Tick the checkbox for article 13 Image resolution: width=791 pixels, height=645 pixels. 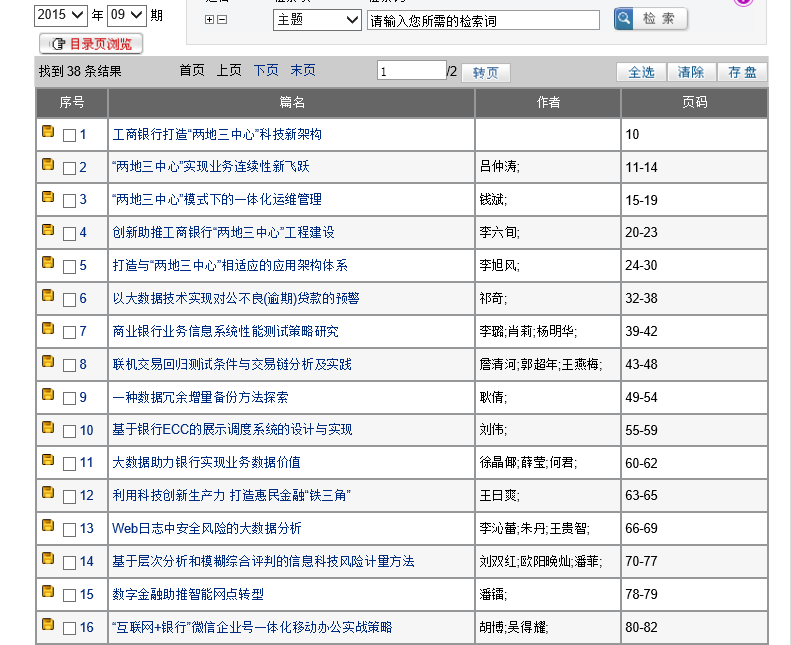pos(69,530)
